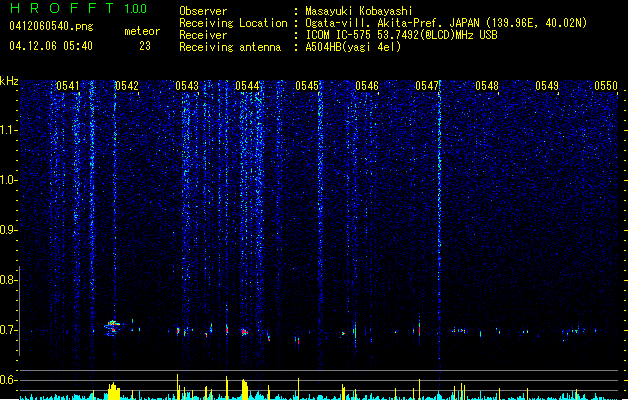The image size is (629, 400).
Task: Click the 'Receiving antenna' label
Action: 230,47
